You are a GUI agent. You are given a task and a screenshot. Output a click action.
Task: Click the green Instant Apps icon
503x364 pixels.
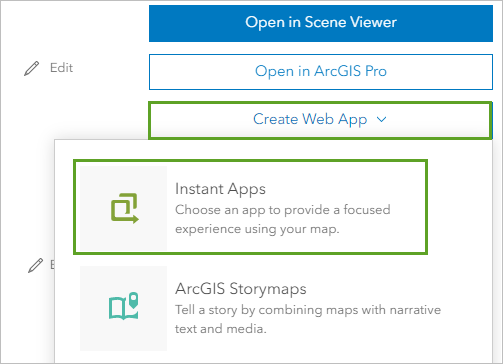point(124,208)
